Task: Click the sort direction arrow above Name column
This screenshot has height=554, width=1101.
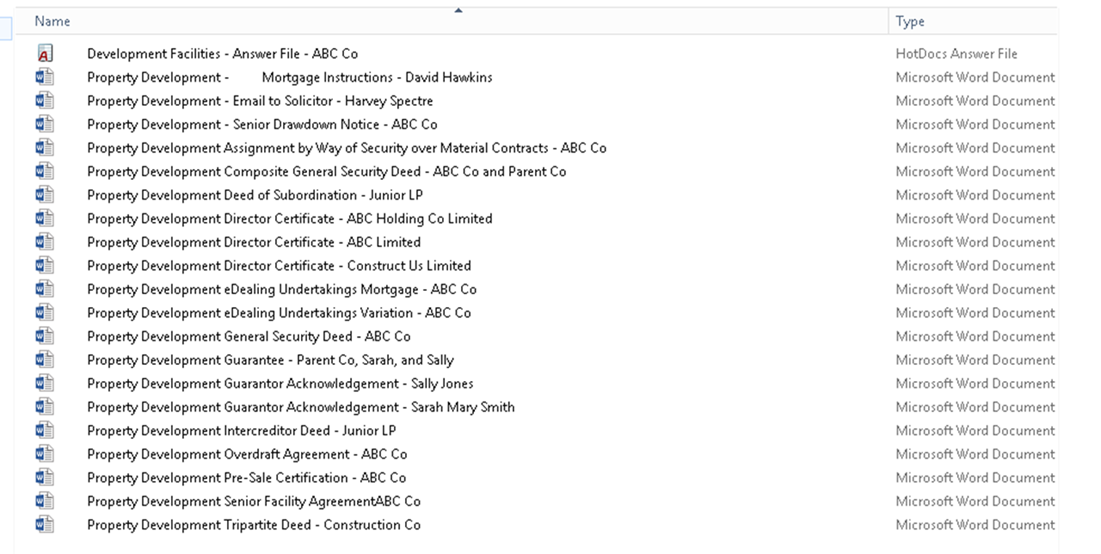Action: 459,11
